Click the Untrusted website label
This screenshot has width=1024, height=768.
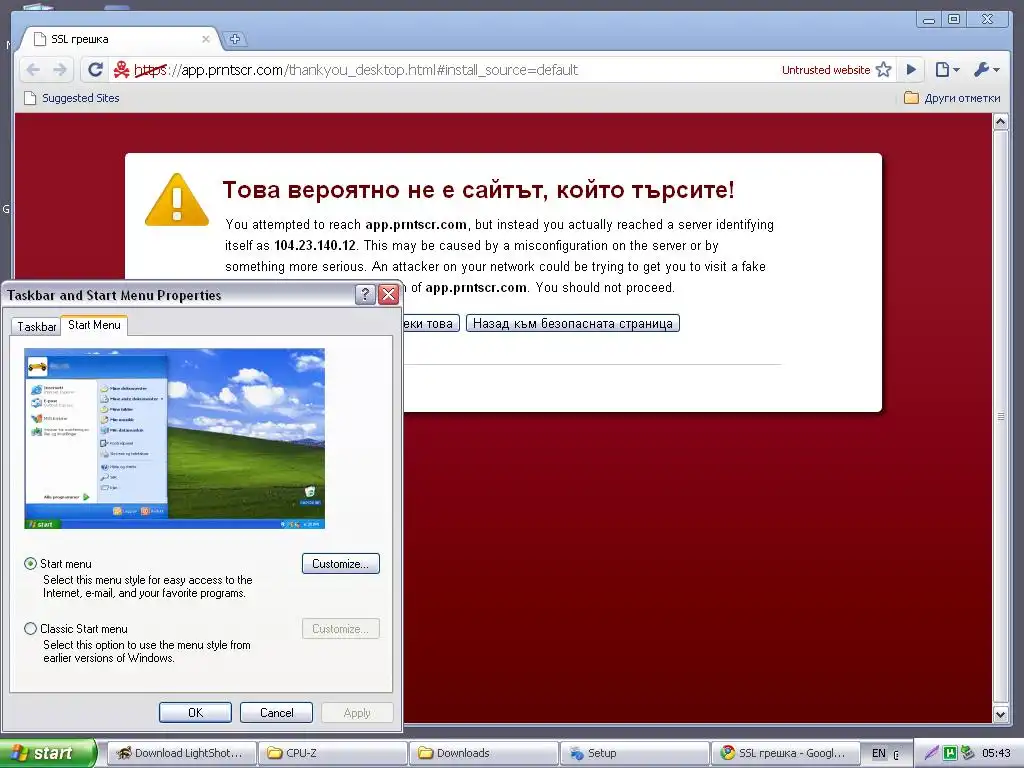pyautogui.click(x=826, y=70)
